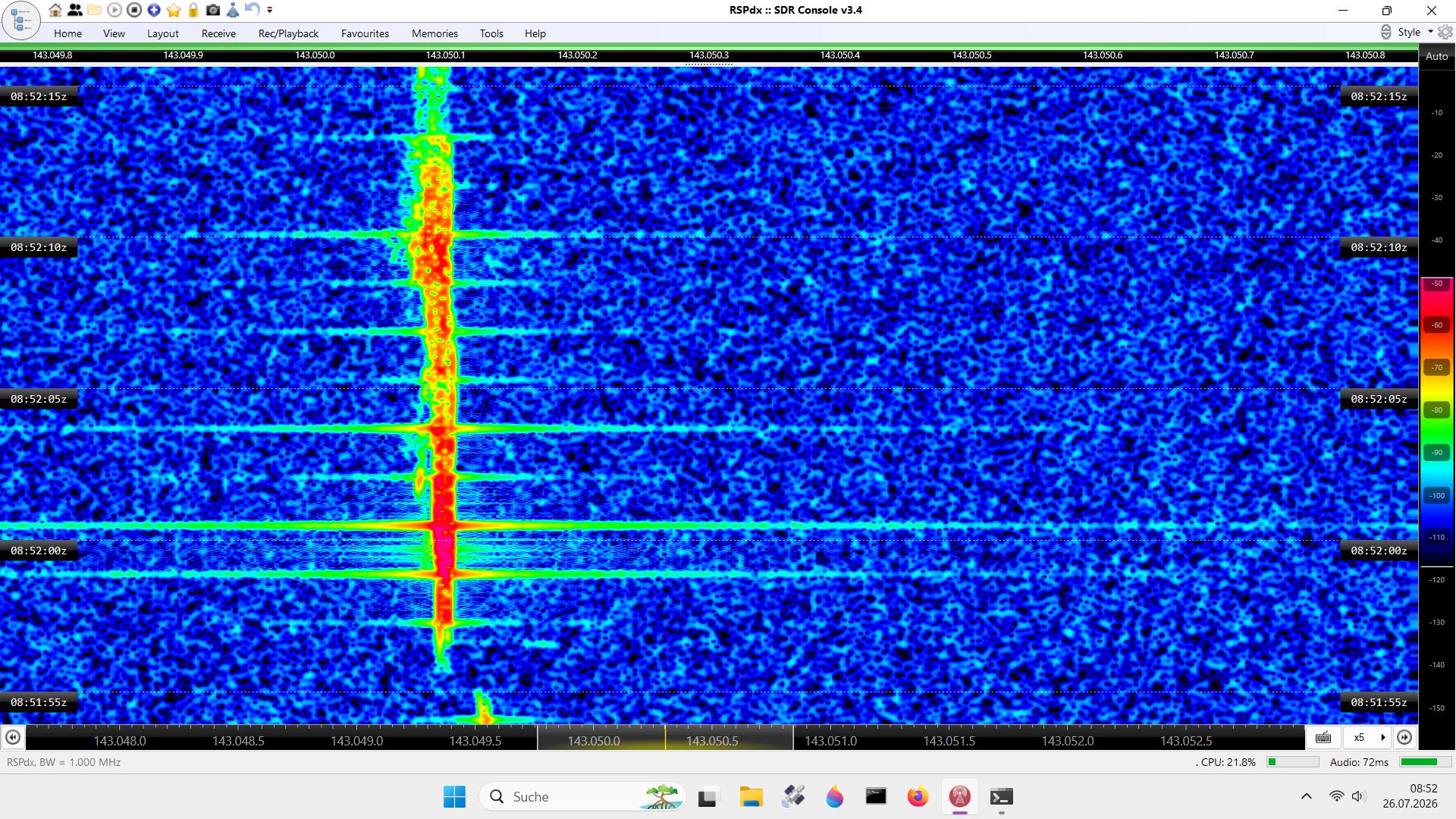Open the Memories ribbon tab

click(435, 33)
